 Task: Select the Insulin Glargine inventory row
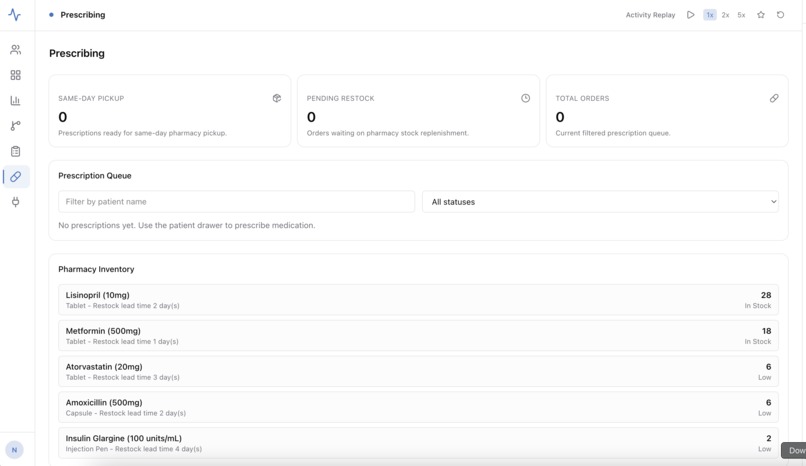418,443
